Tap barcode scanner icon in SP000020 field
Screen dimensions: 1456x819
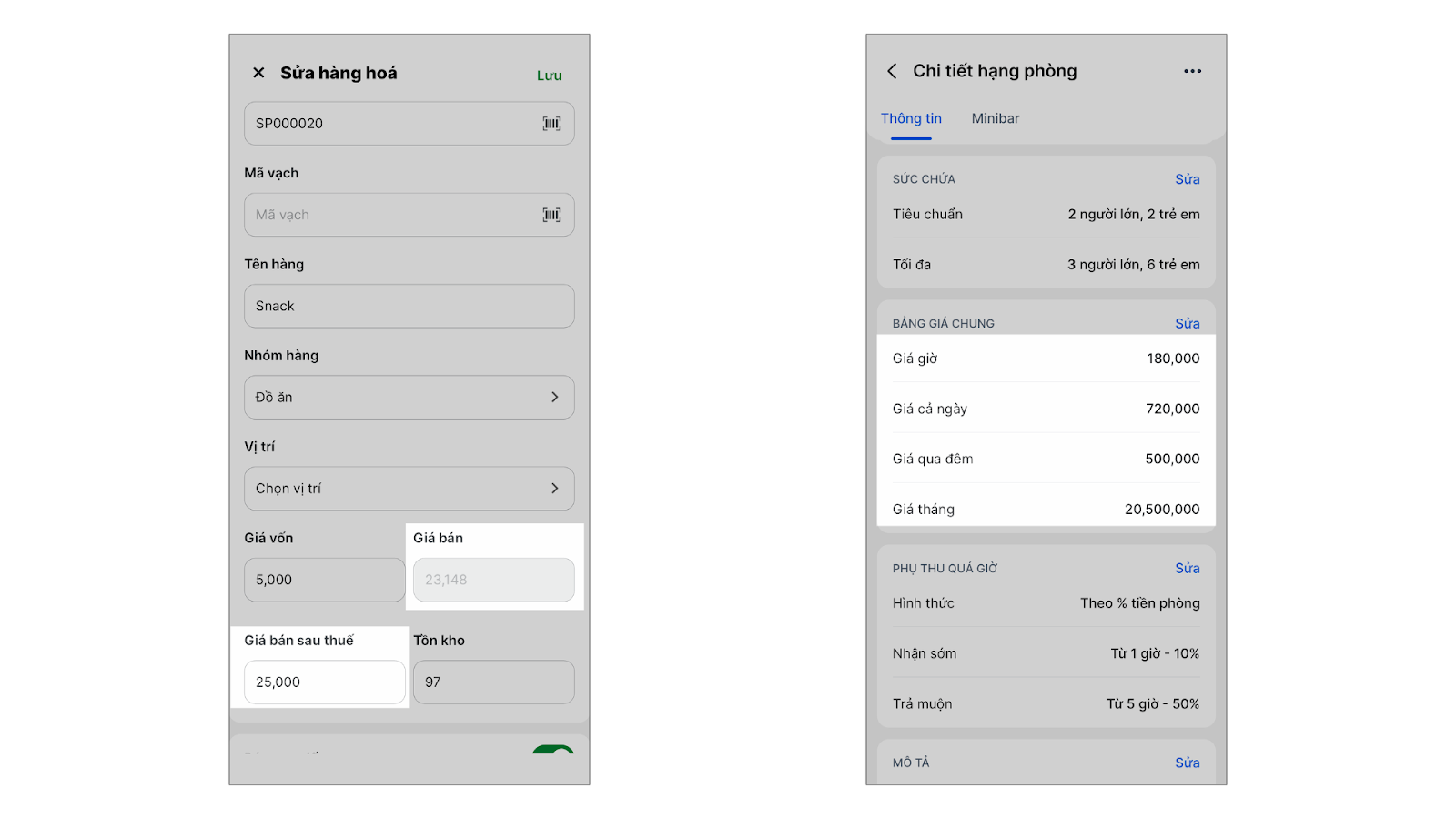pos(551,124)
